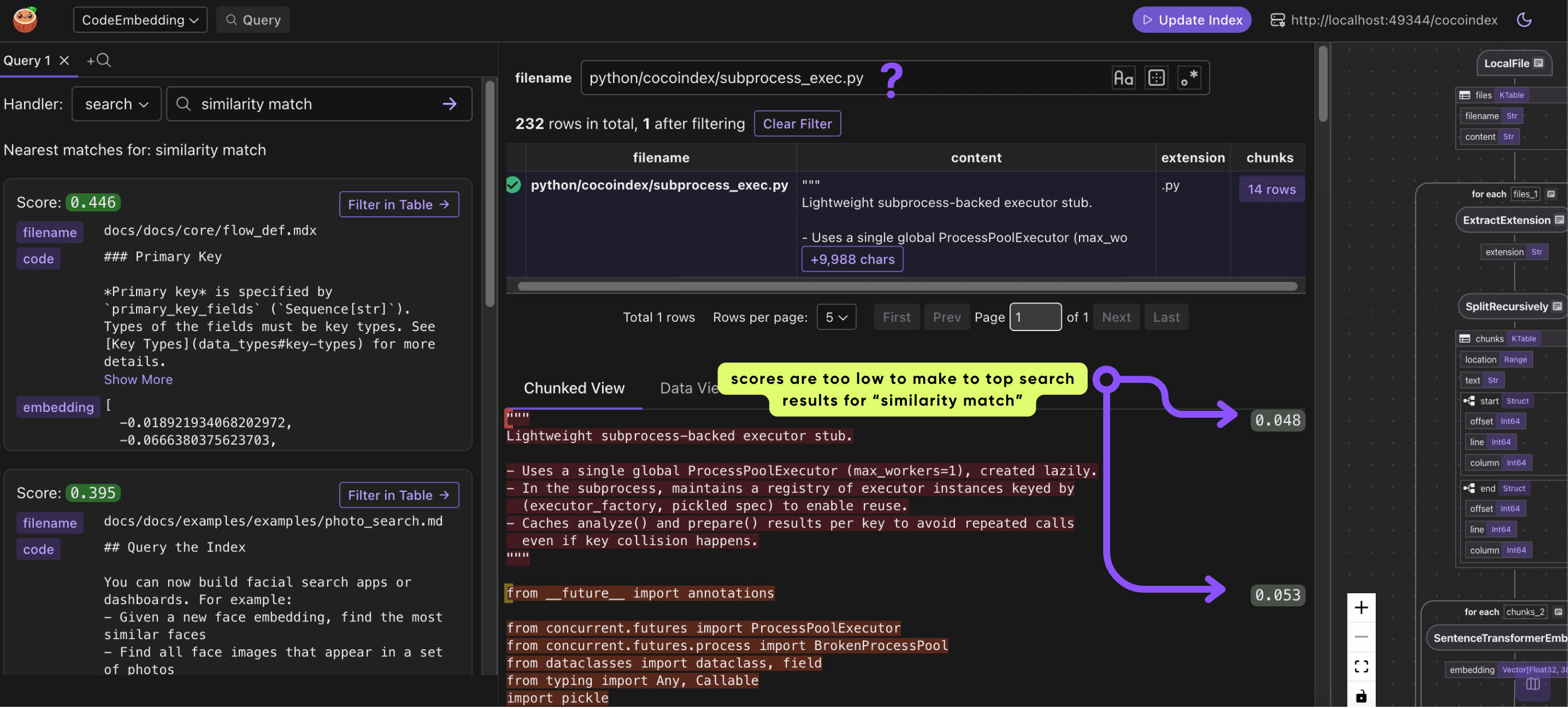Submit the search with arrow icon

point(449,104)
